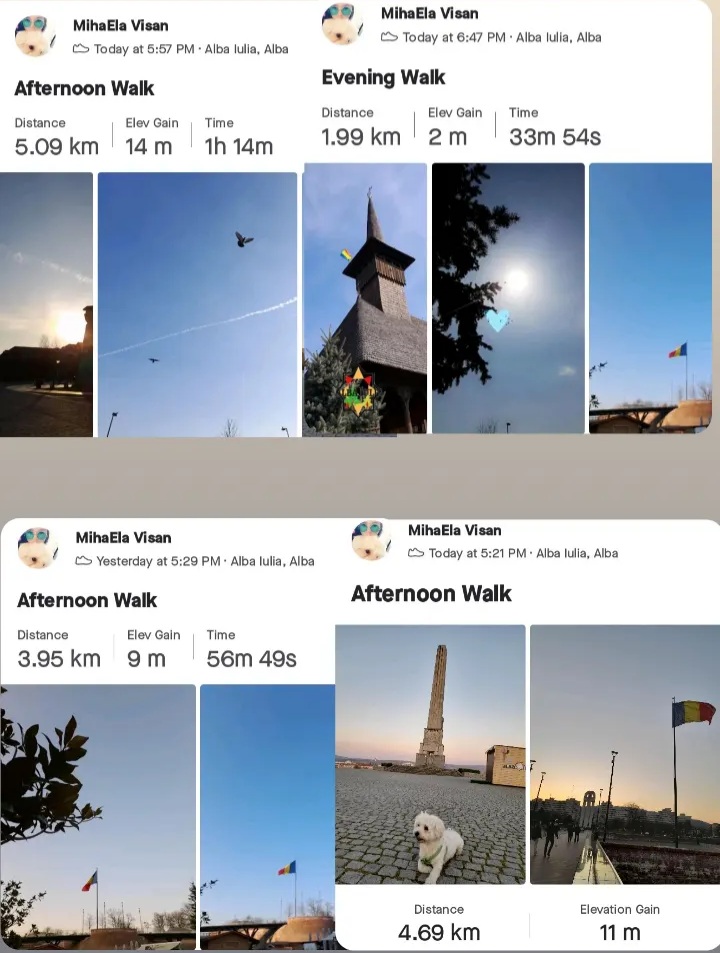View the white dog at obelisk photo
Screen dimensions: 720x953
(x=430, y=754)
